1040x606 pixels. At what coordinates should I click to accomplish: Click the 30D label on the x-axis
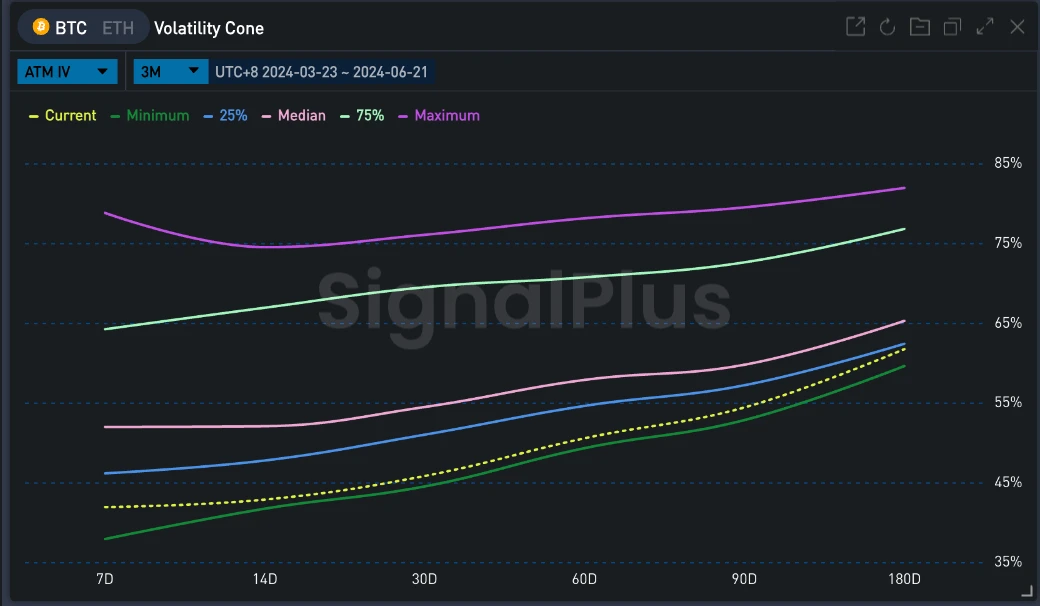coord(424,579)
